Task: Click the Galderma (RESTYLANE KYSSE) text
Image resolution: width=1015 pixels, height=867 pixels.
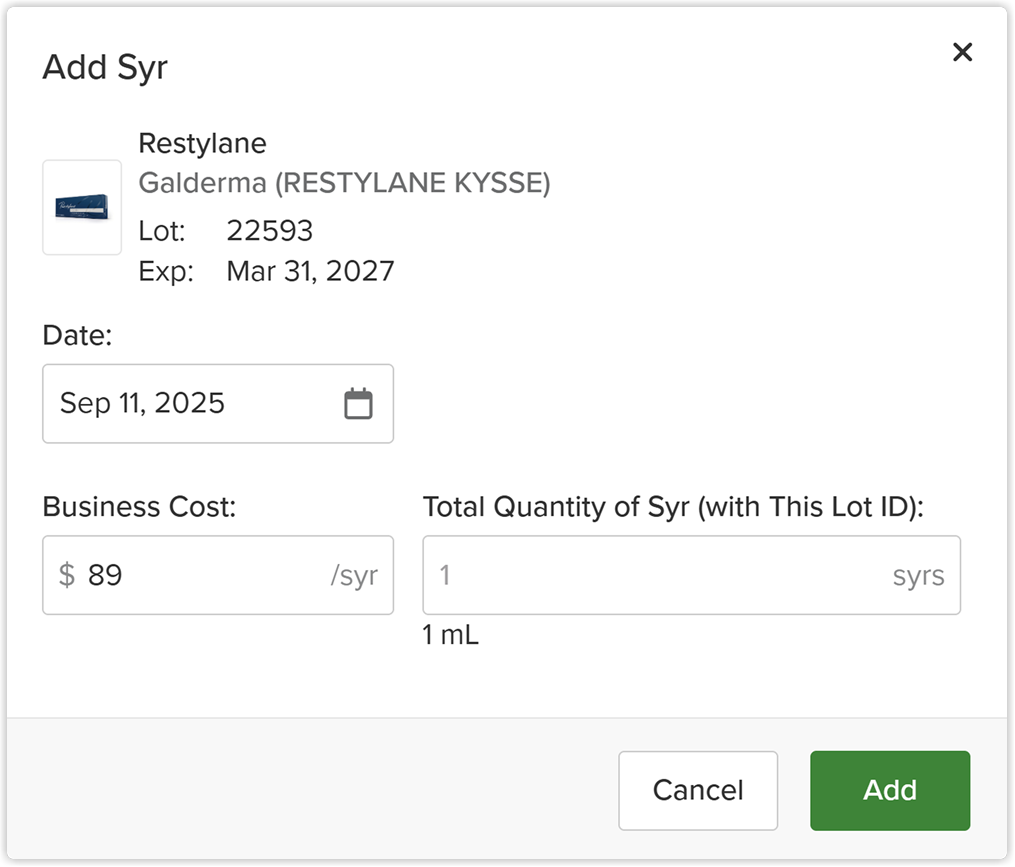Action: coord(344,183)
